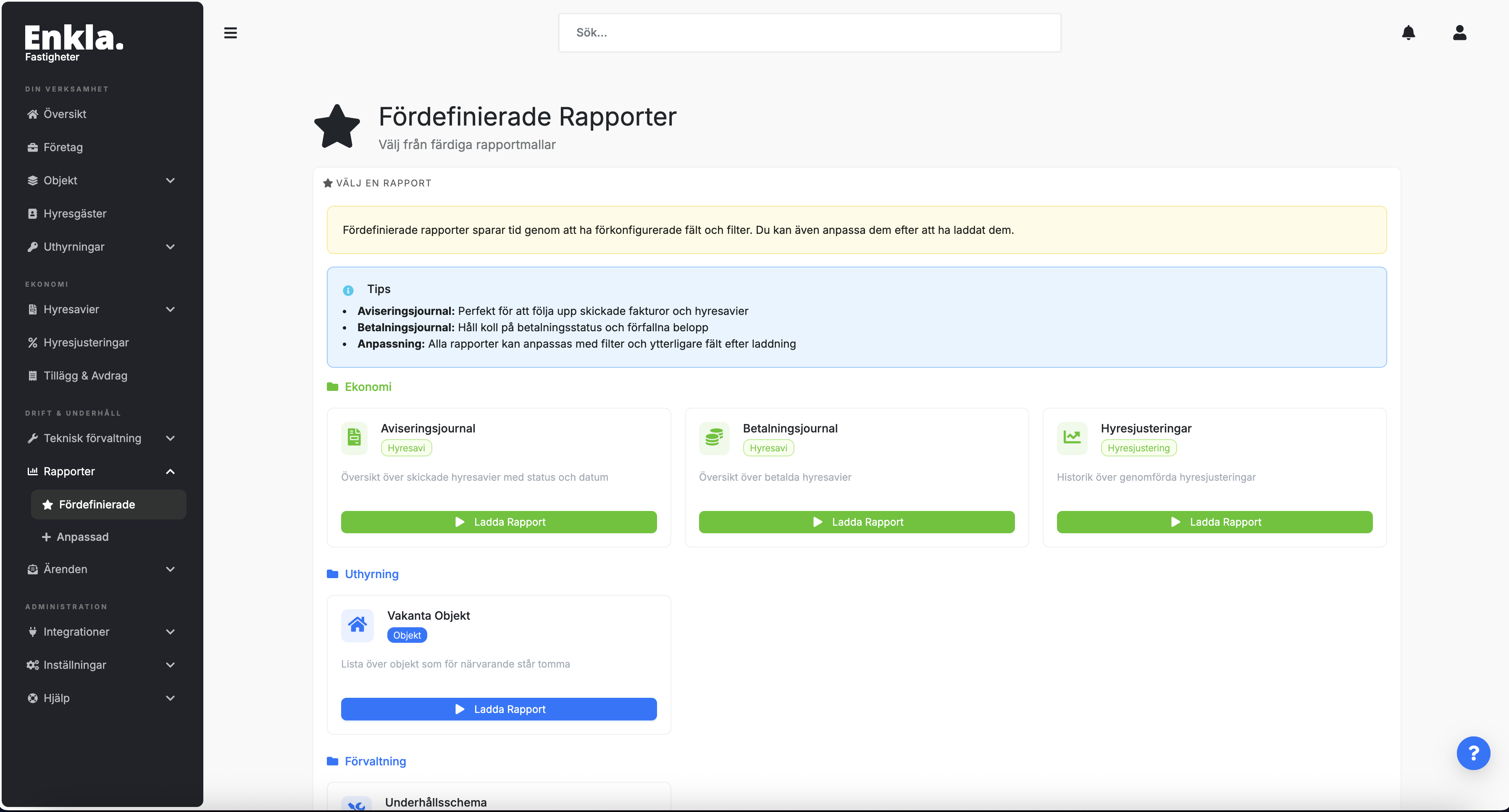Click the Rapporter chart icon in sidebar

coord(33,471)
